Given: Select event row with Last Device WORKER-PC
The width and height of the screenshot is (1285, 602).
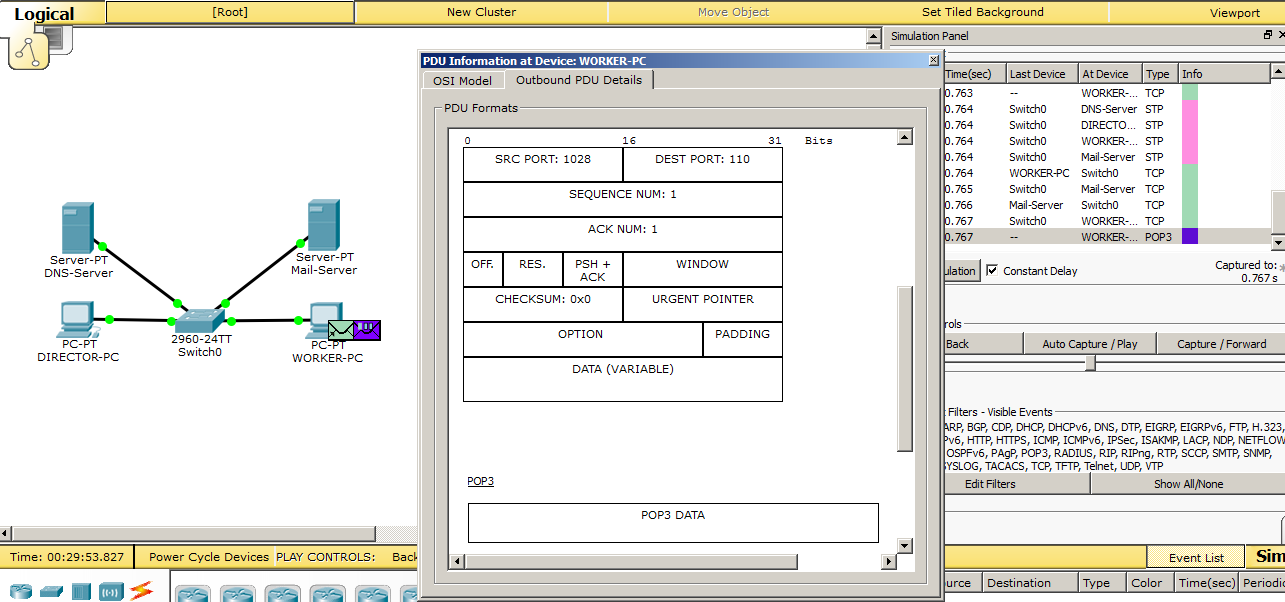Looking at the screenshot, I should pyautogui.click(x=1106, y=173).
